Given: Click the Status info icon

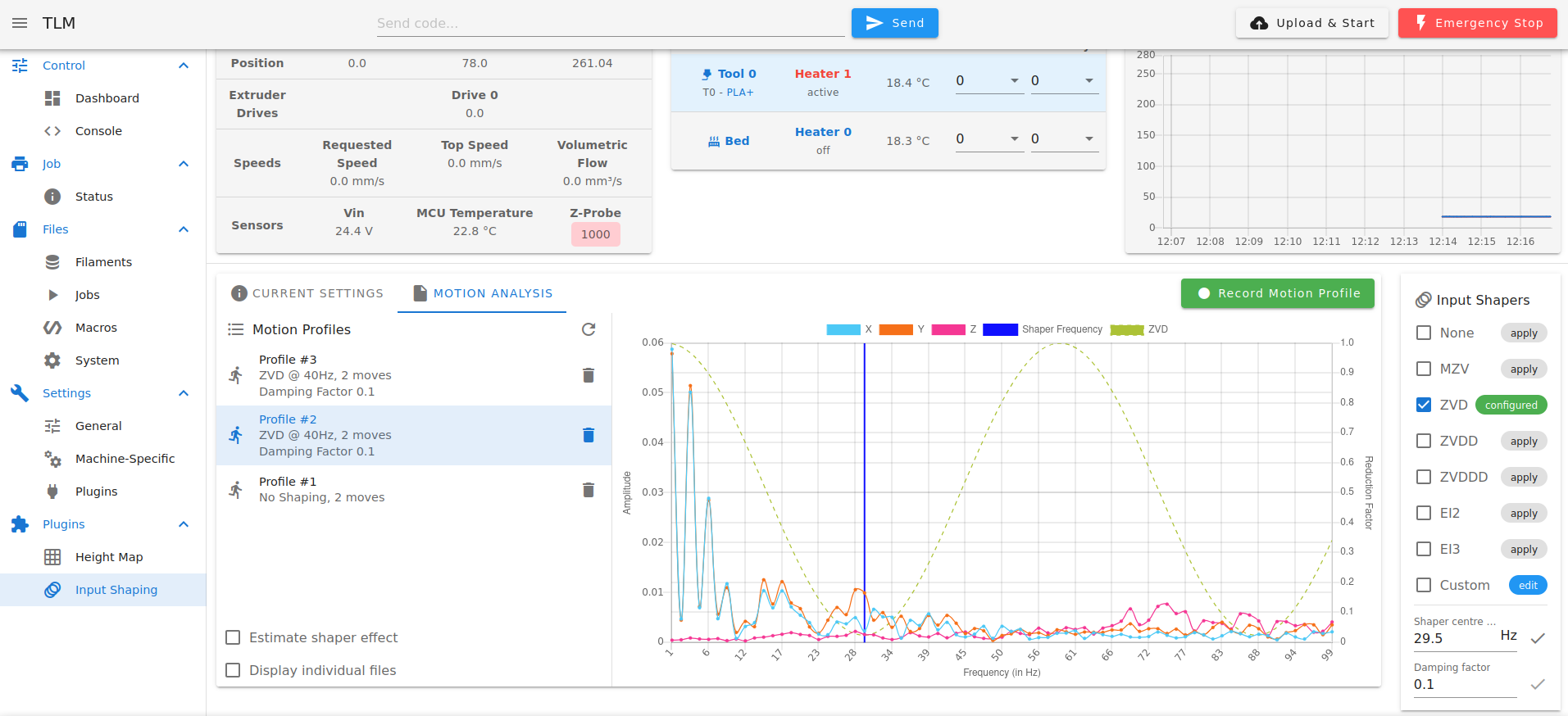Looking at the screenshot, I should (52, 197).
